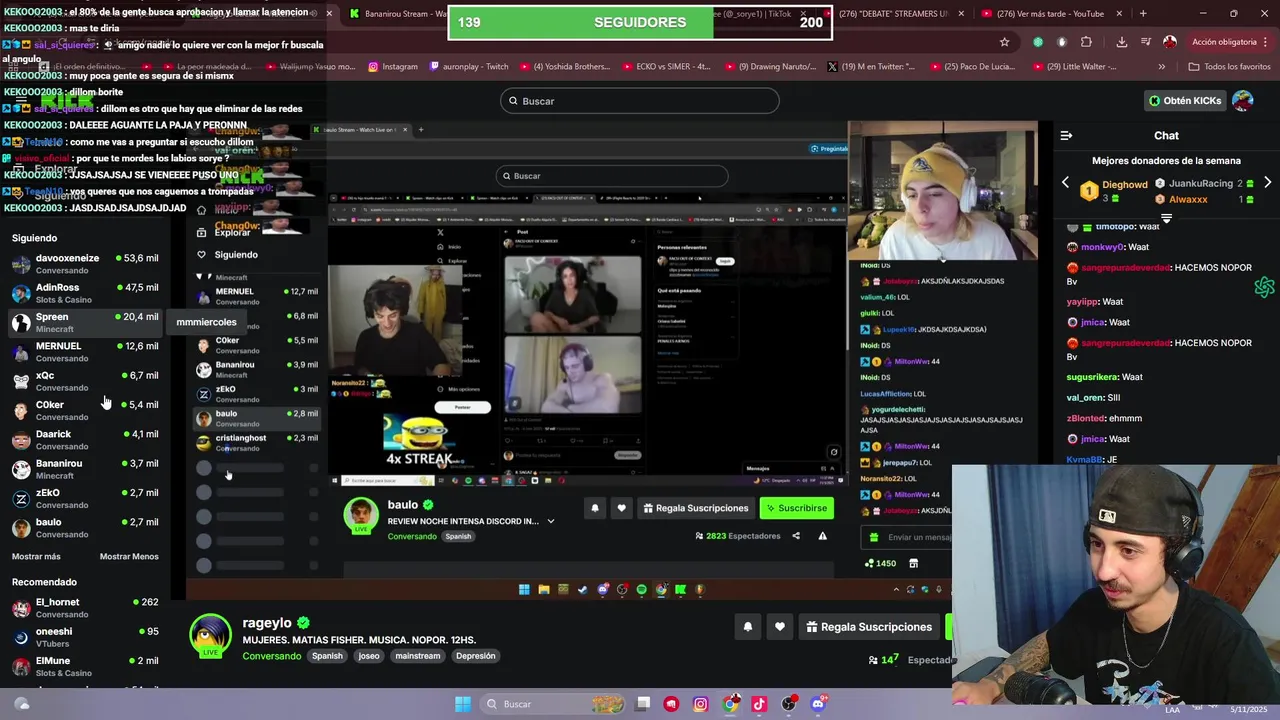
Task: Click the Chrome profile avatar
Action: (x=1170, y=42)
